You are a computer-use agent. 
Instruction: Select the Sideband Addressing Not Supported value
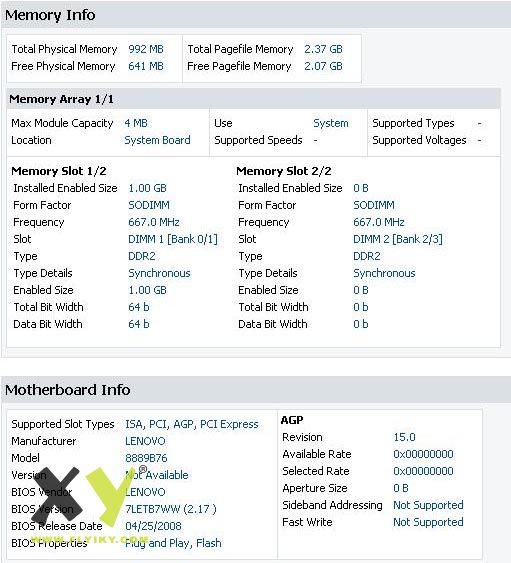point(428,505)
